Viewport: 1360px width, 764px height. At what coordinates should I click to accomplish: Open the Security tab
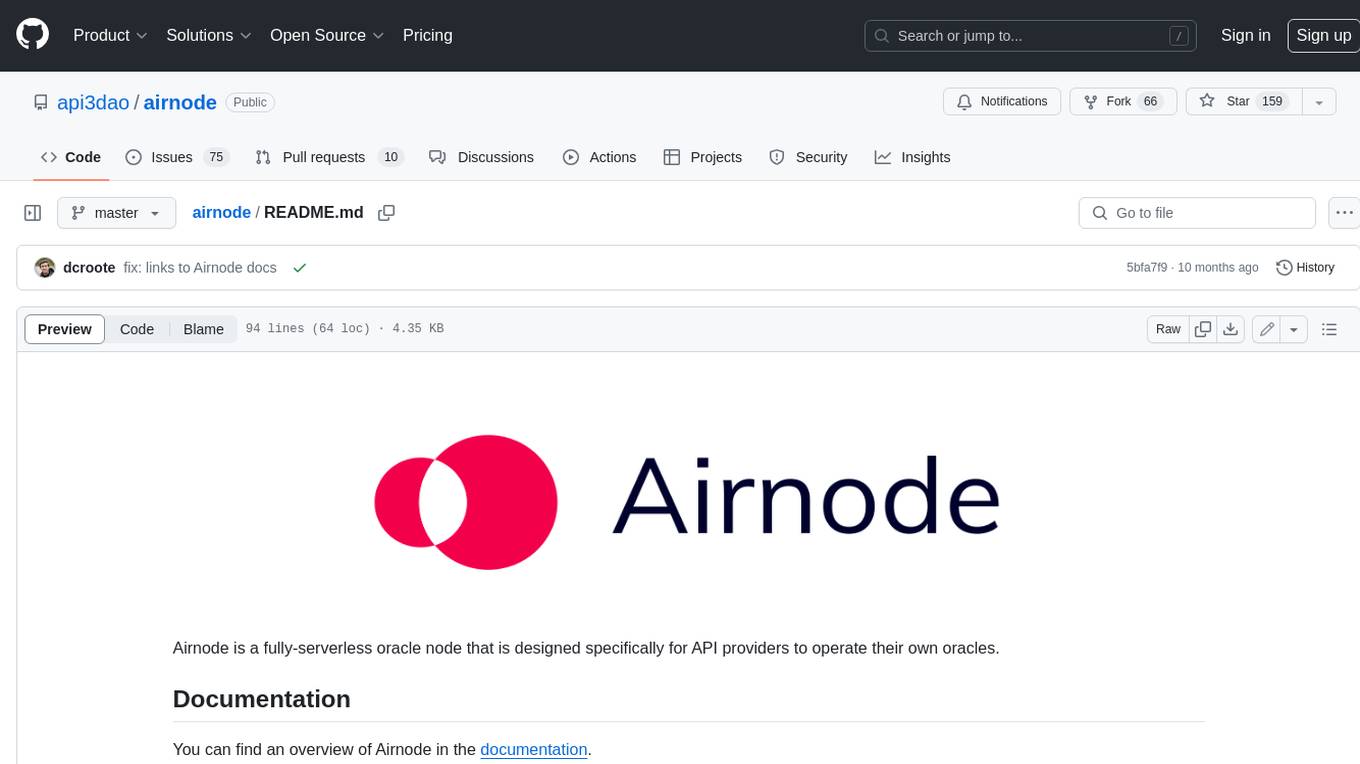pos(808,157)
